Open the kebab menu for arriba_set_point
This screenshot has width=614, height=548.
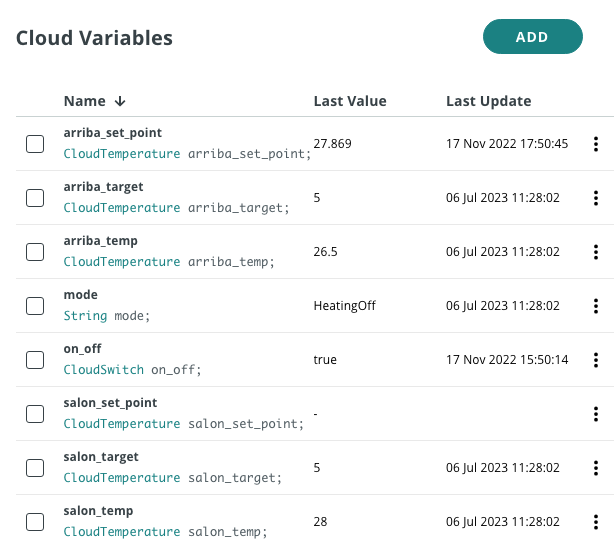click(x=596, y=144)
